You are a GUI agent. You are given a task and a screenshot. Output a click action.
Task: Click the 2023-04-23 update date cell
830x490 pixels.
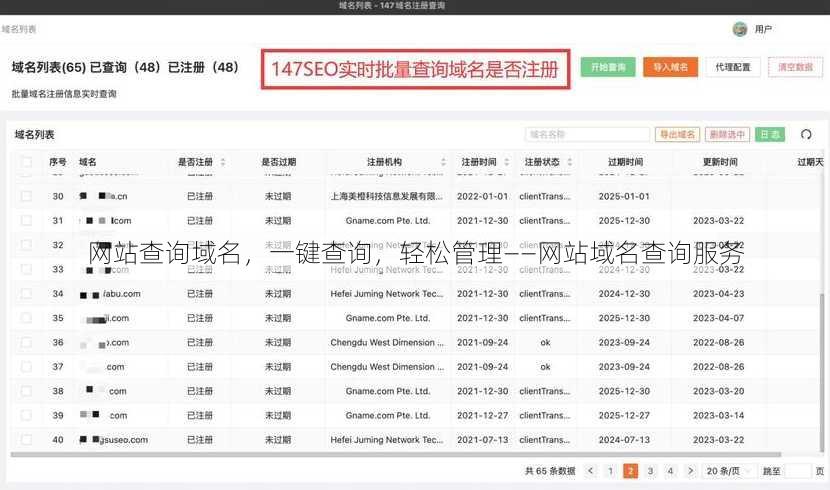pyautogui.click(x=718, y=294)
